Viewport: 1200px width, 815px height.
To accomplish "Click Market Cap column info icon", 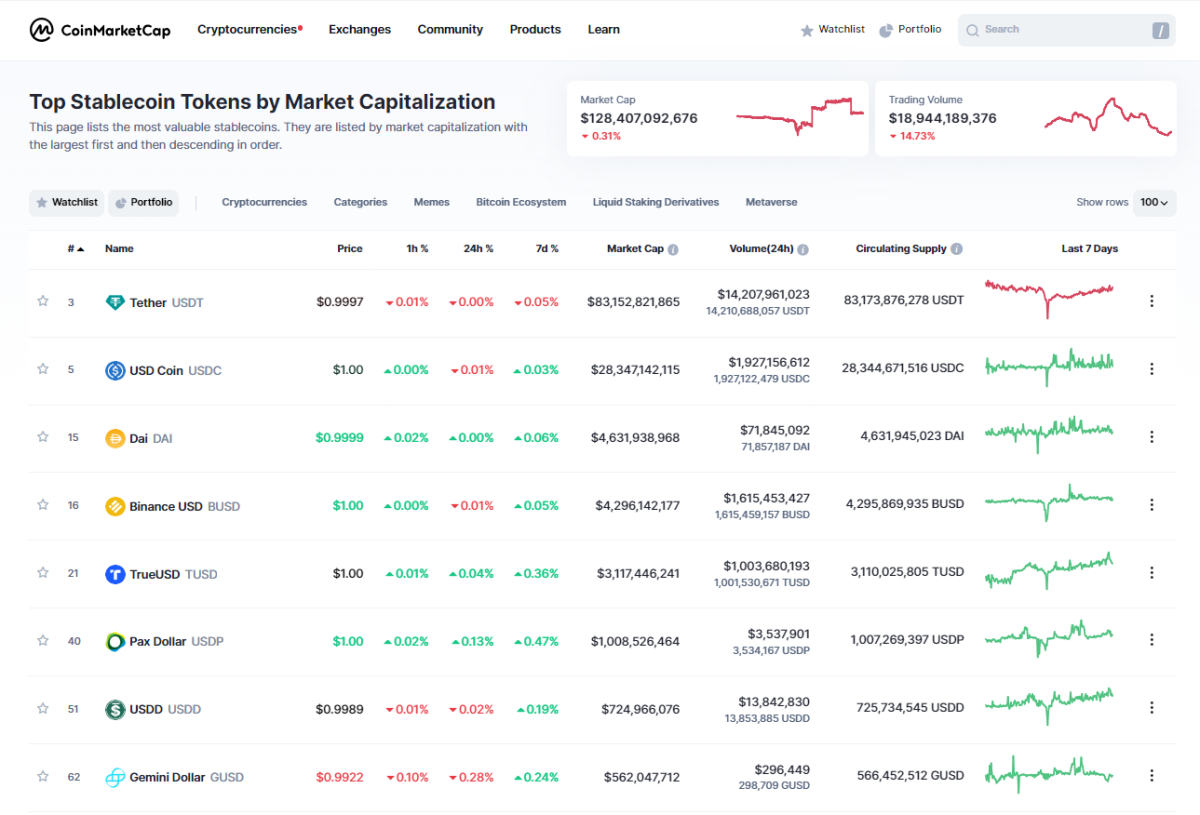I will (673, 249).
